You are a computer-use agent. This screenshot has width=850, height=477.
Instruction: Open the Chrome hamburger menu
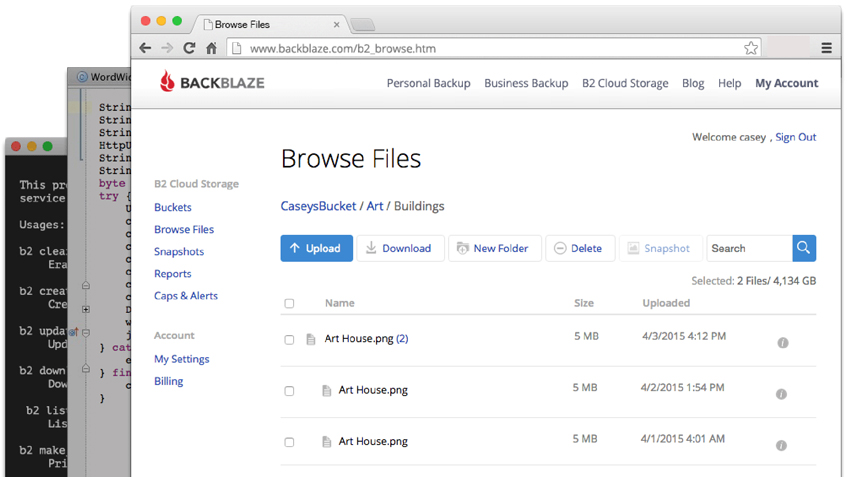tap(827, 48)
